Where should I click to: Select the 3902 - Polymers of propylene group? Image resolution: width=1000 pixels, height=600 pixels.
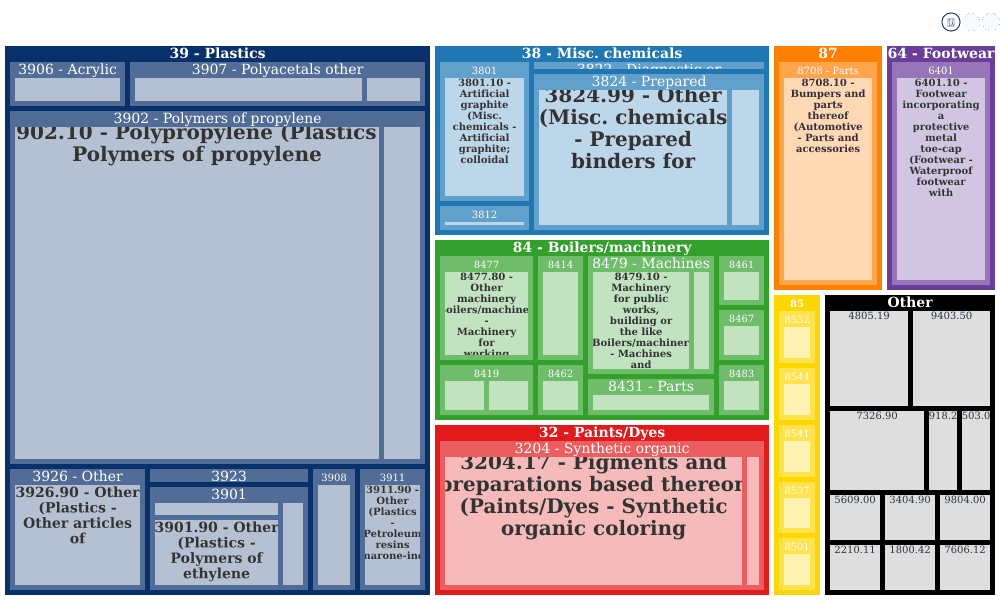point(217,119)
